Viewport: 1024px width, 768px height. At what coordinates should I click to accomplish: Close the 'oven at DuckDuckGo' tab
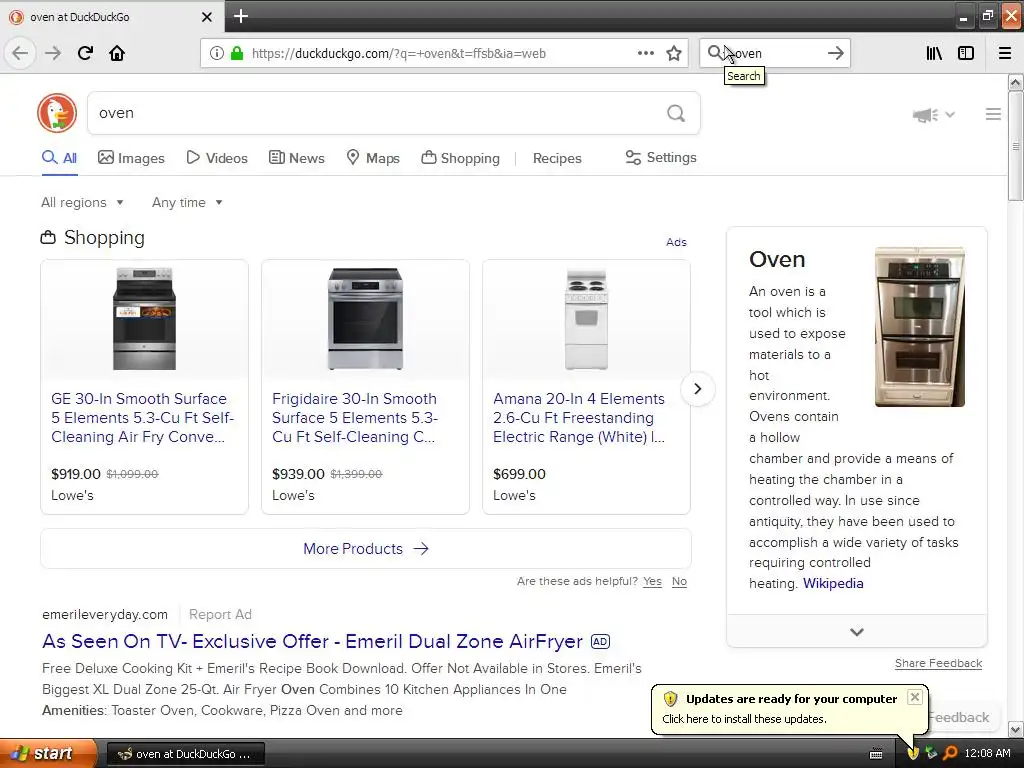tap(207, 17)
